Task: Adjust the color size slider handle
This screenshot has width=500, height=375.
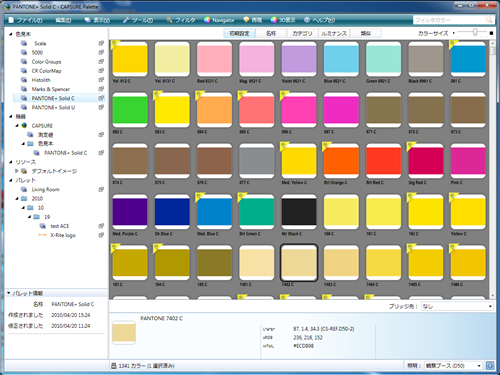Action: (x=475, y=32)
